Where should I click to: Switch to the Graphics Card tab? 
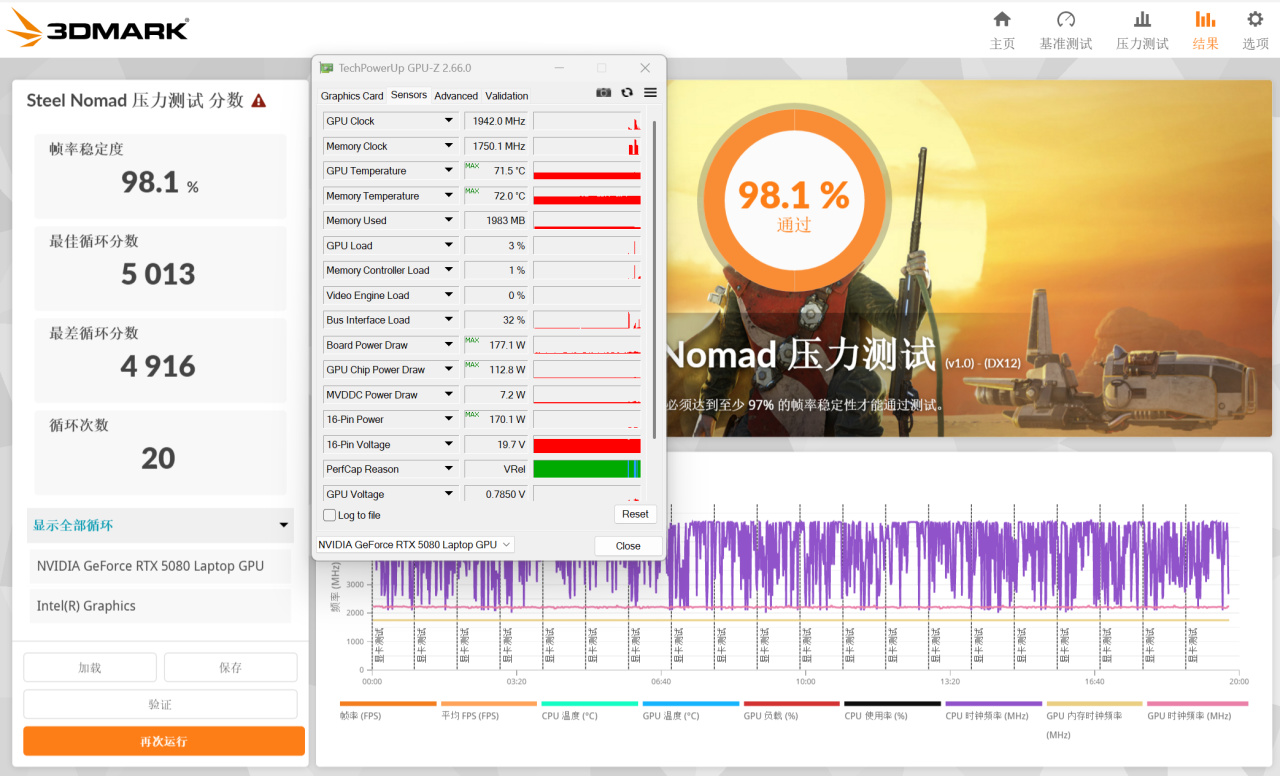point(352,96)
